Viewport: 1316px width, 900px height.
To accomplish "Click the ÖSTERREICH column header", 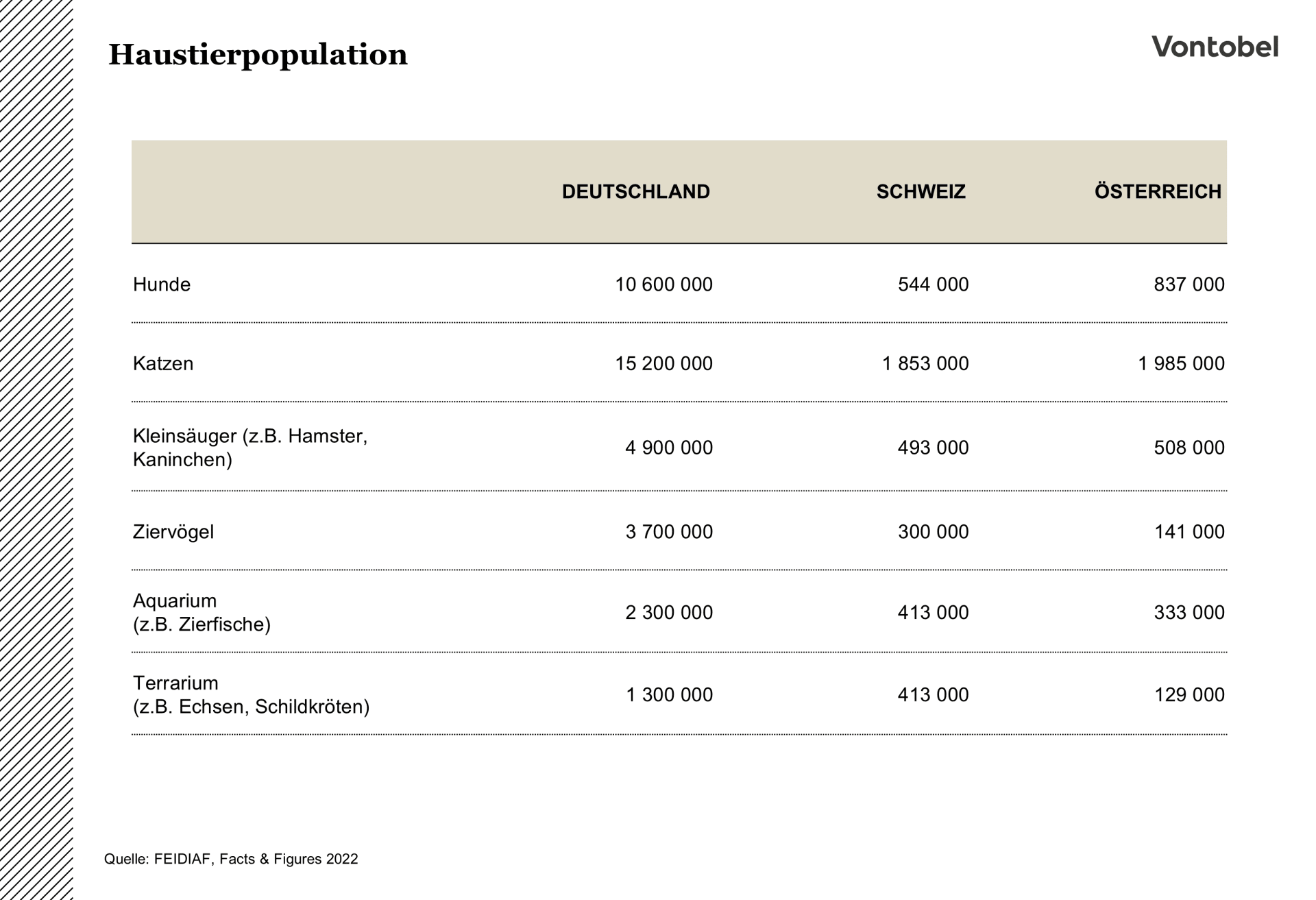I will click(x=1158, y=191).
